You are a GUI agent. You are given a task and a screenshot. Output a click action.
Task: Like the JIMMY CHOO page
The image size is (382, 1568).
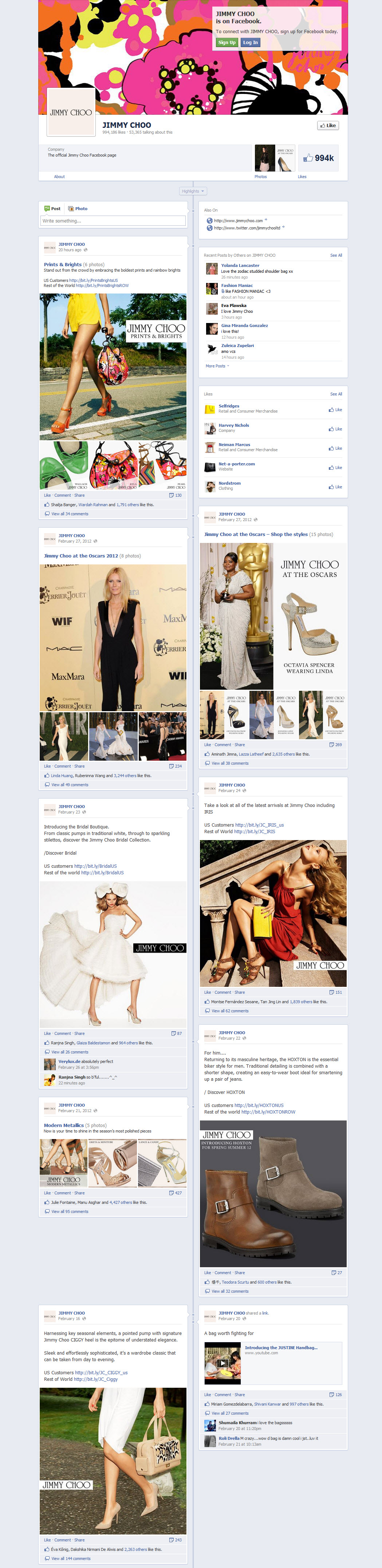point(328,125)
